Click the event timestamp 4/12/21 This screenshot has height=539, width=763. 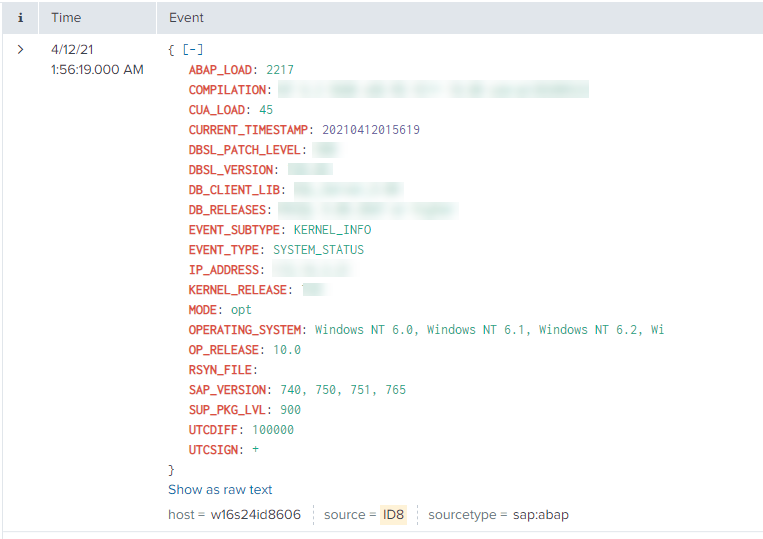point(73,49)
